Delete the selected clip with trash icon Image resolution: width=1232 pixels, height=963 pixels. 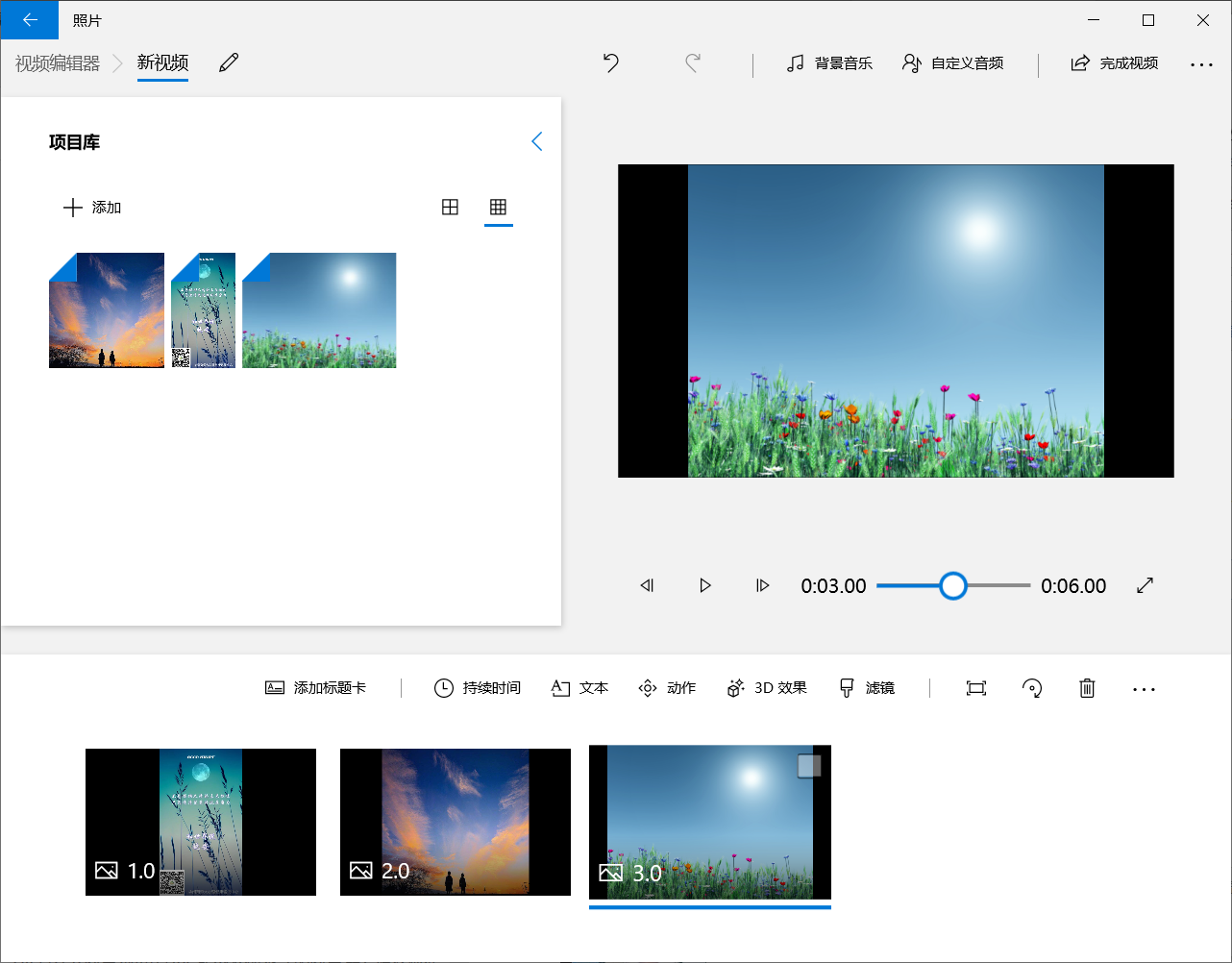1086,688
